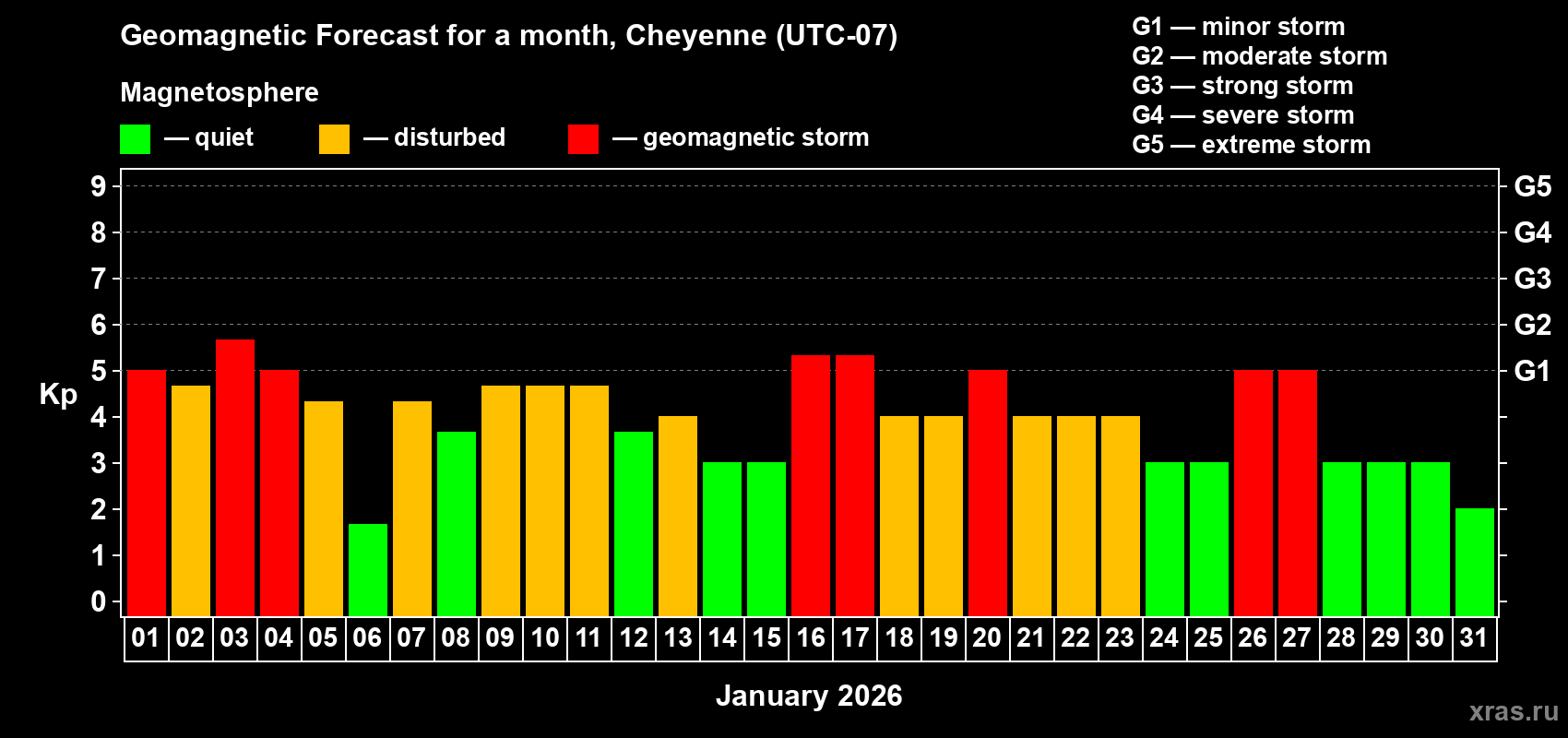This screenshot has width=1568, height=738.
Task: Click day label 15 on the date axis
Action: pyautogui.click(x=766, y=637)
